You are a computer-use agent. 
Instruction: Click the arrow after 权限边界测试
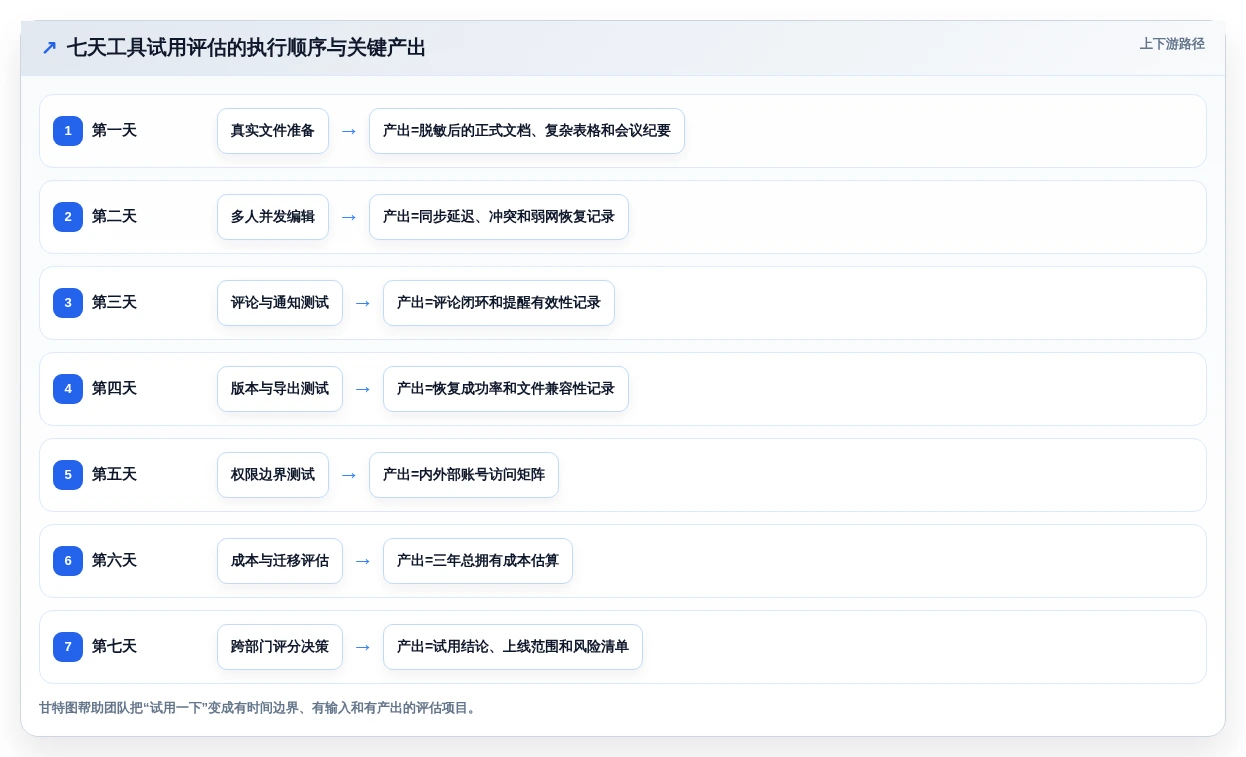click(x=349, y=475)
